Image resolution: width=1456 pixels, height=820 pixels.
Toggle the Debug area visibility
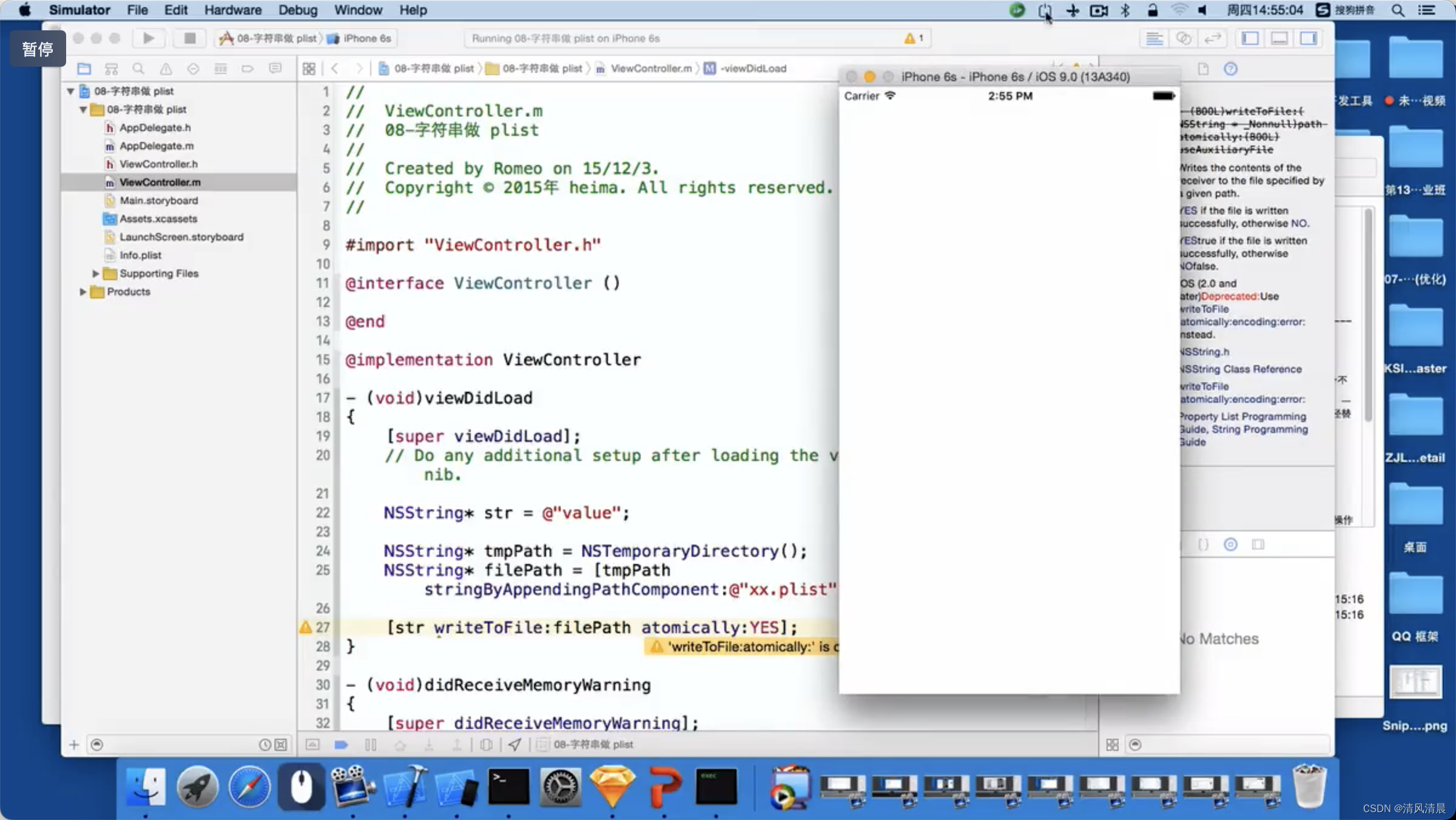1279,38
